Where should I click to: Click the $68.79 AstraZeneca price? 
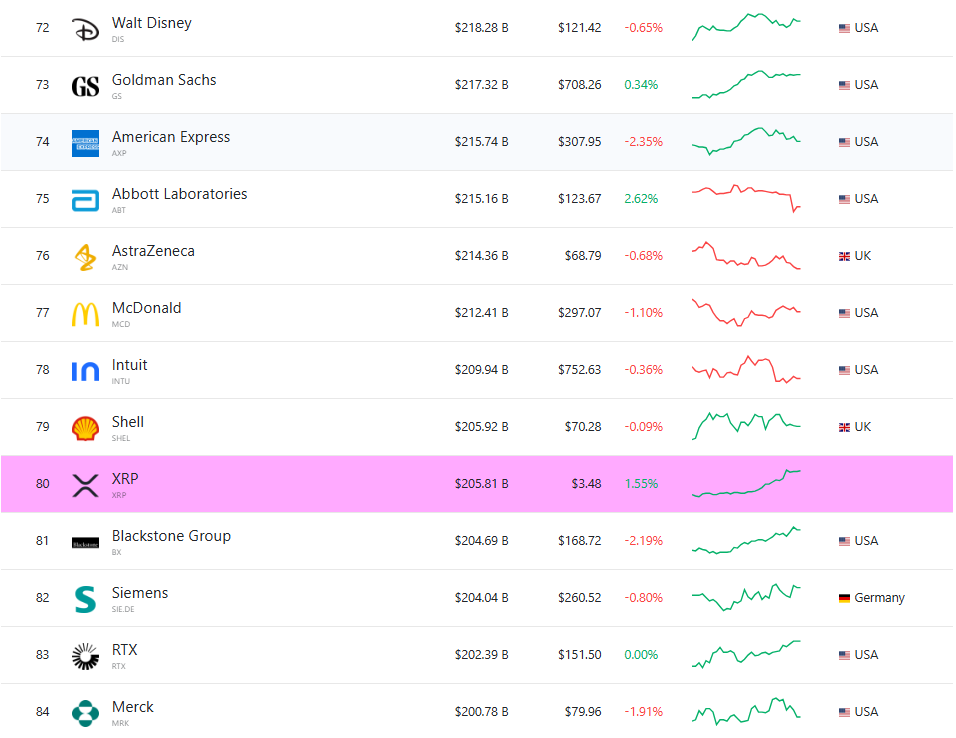[583, 256]
